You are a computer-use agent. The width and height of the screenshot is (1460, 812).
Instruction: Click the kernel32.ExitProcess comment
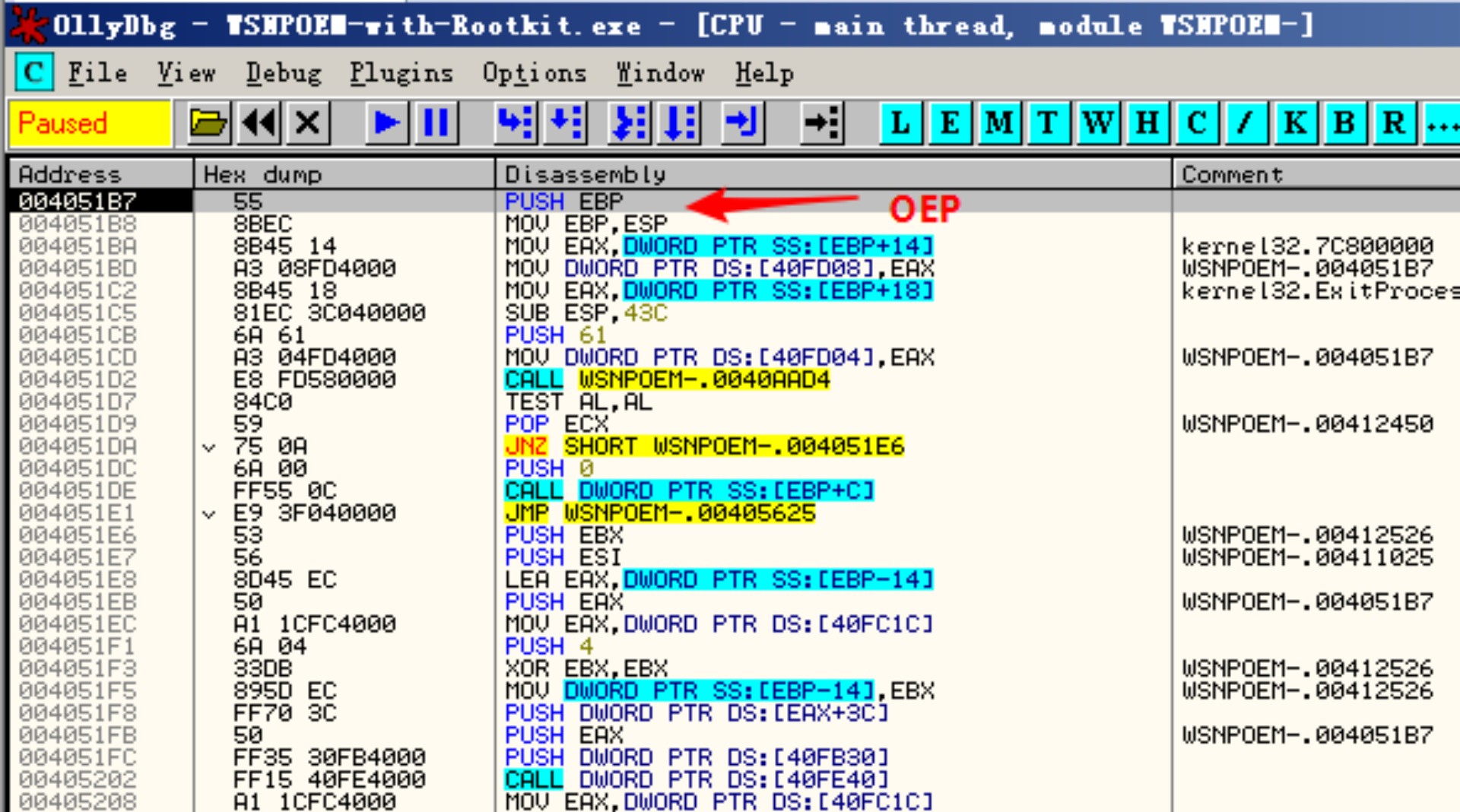(1320, 290)
